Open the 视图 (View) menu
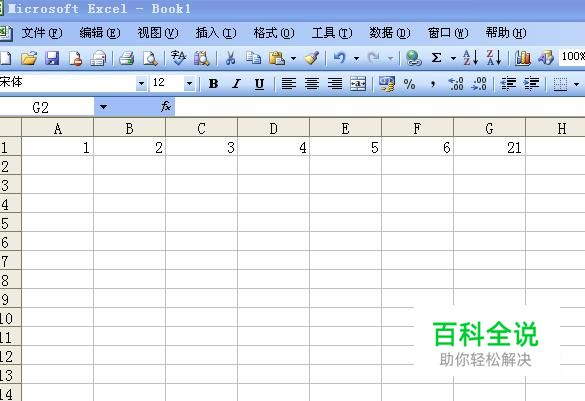The width and height of the screenshot is (585, 401). (x=158, y=33)
